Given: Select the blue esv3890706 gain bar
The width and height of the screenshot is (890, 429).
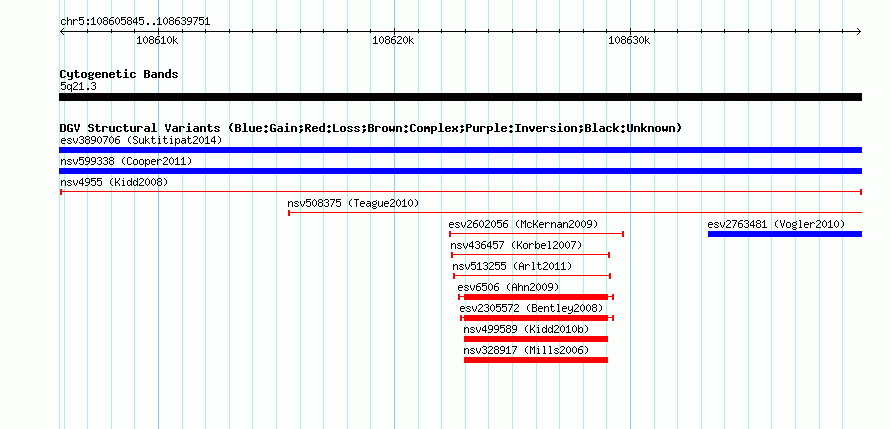Looking at the screenshot, I should [x=460, y=150].
